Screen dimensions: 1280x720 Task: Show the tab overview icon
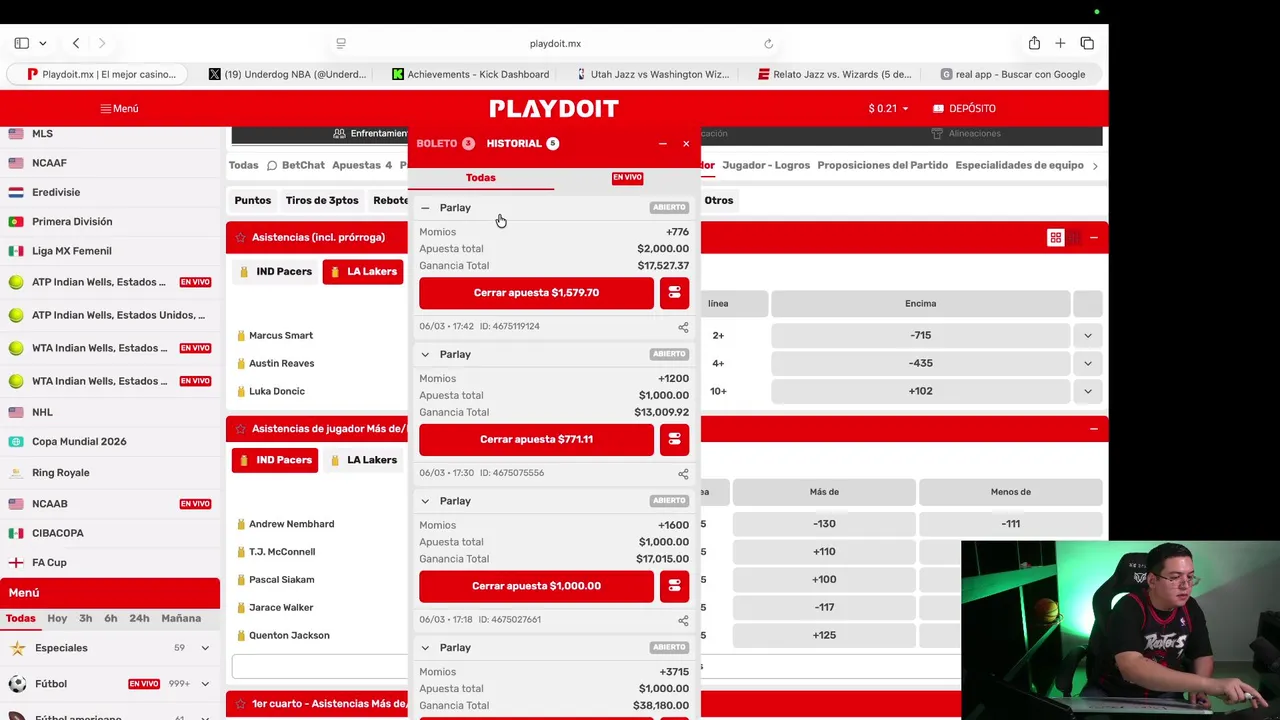point(1087,43)
